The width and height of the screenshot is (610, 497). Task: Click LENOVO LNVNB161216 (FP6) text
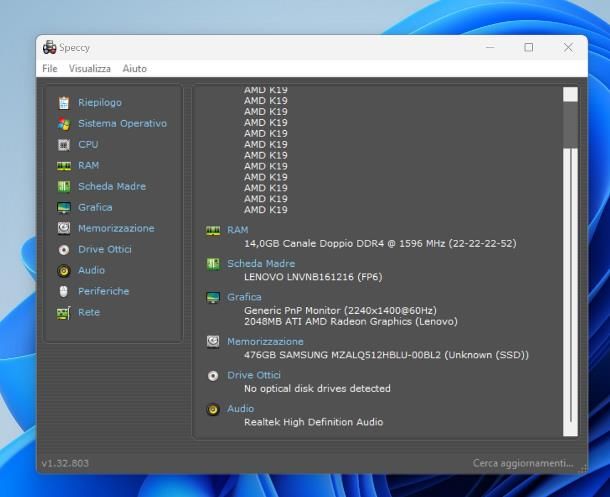click(x=313, y=277)
